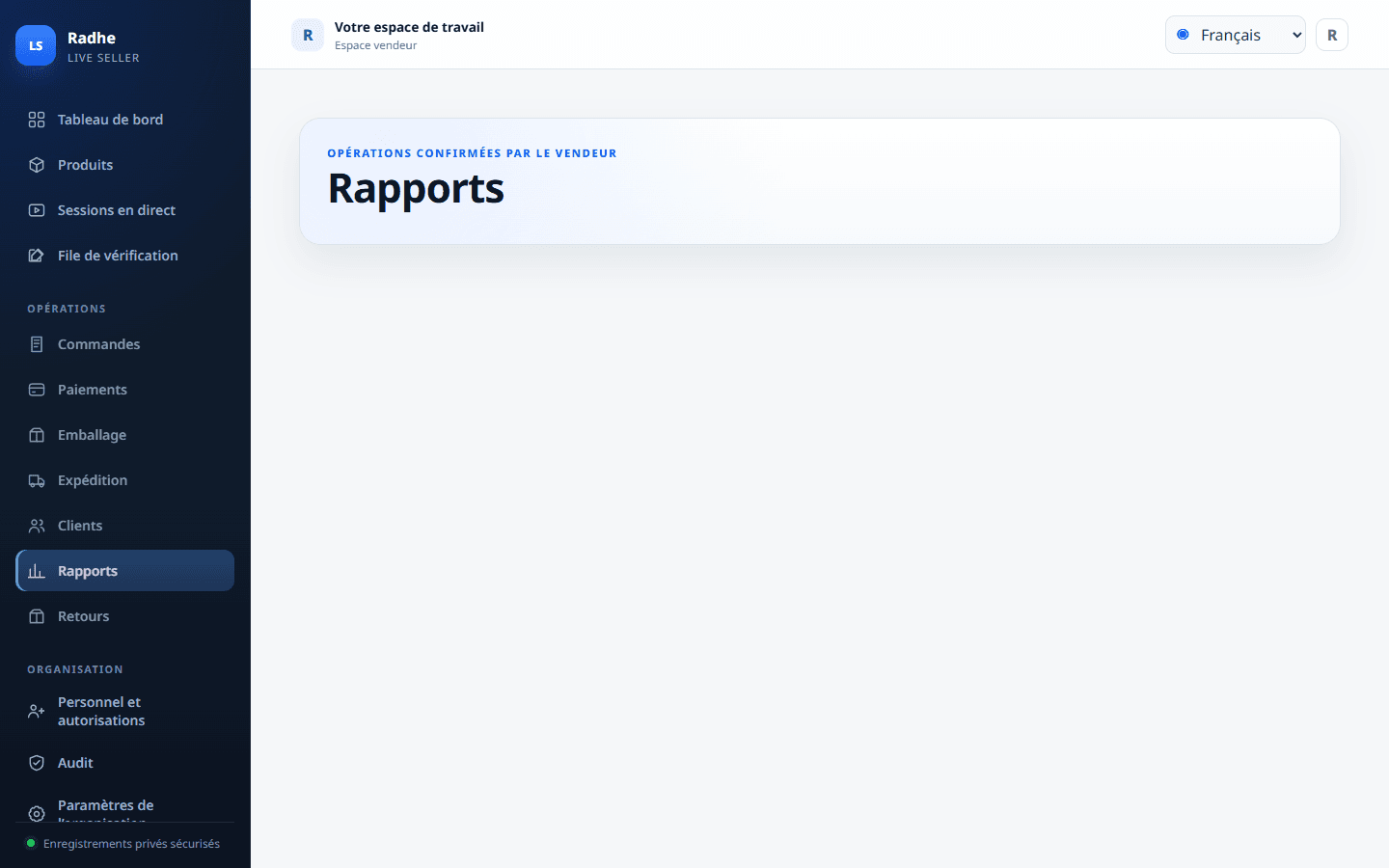Click the R workspace avatar badge

(308, 35)
